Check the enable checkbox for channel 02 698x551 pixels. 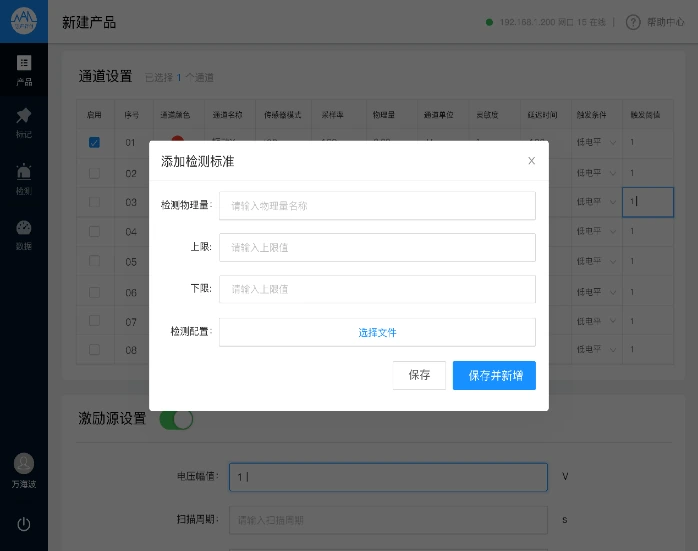pyautogui.click(x=94, y=173)
